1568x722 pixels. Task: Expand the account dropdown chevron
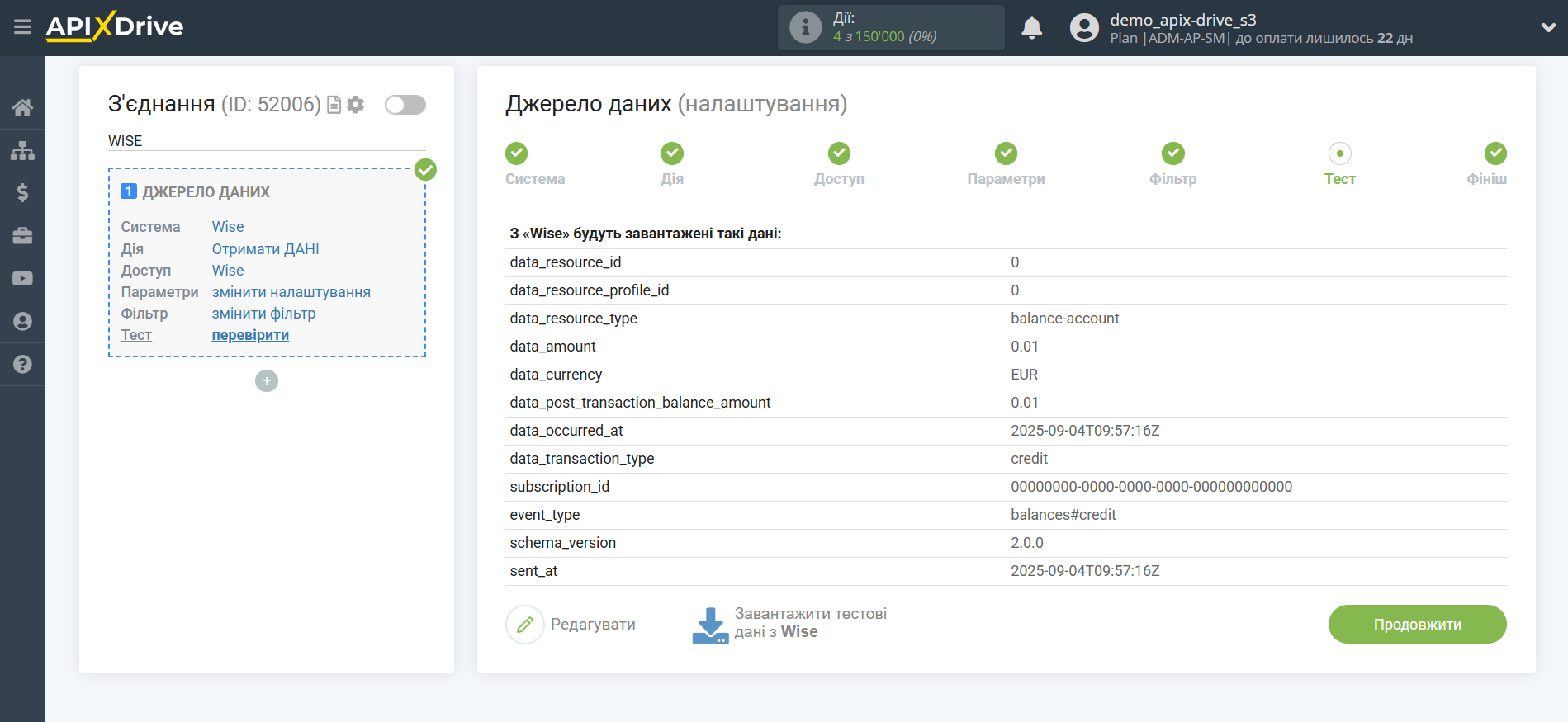tap(1548, 27)
